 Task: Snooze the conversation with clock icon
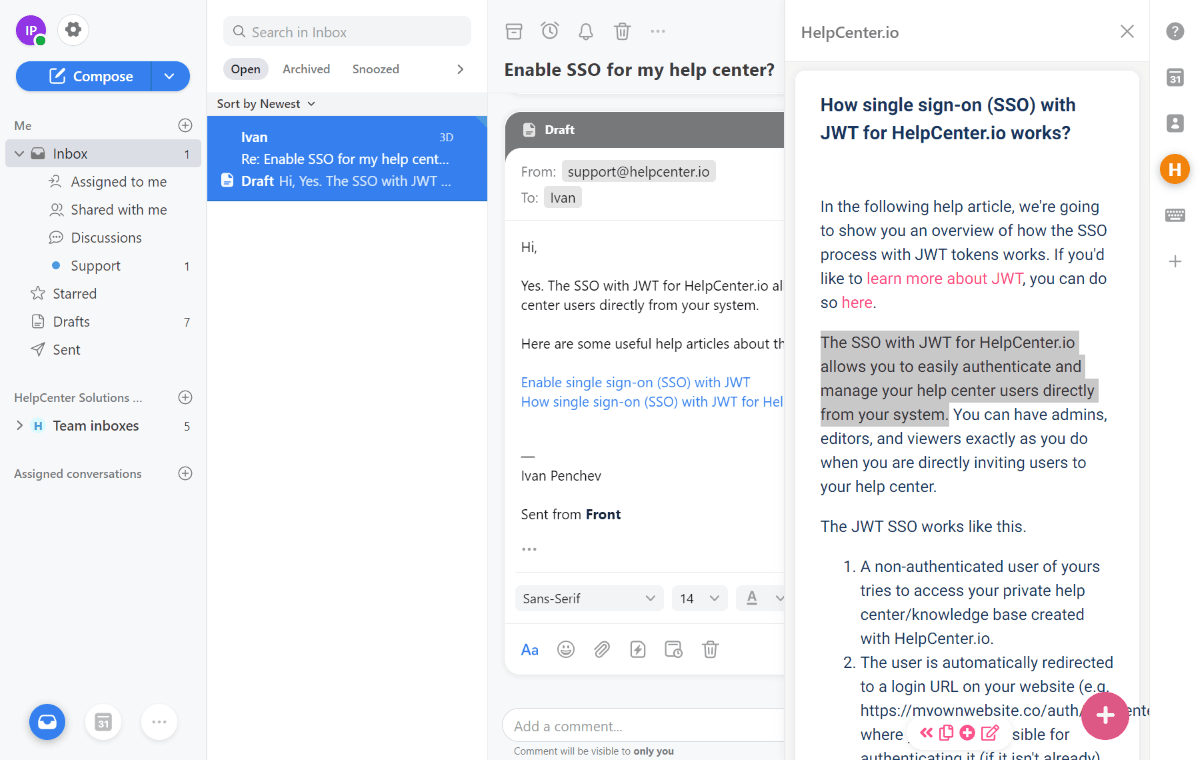(x=550, y=31)
